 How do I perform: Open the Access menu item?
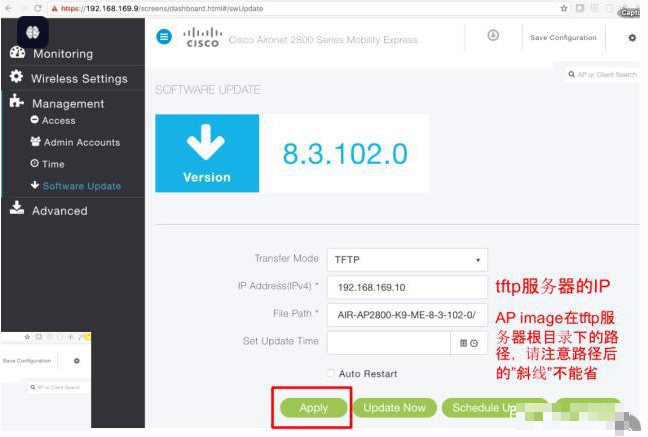pos(58,121)
